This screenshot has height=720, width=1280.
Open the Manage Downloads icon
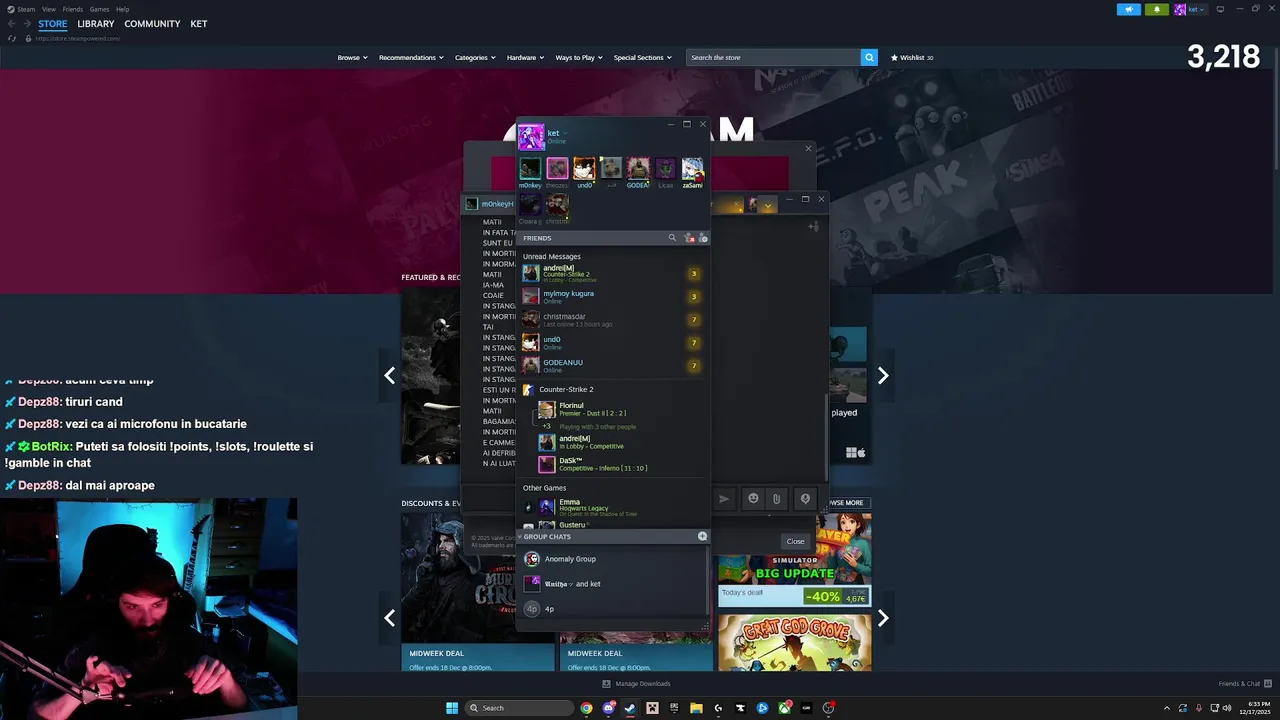[606, 684]
